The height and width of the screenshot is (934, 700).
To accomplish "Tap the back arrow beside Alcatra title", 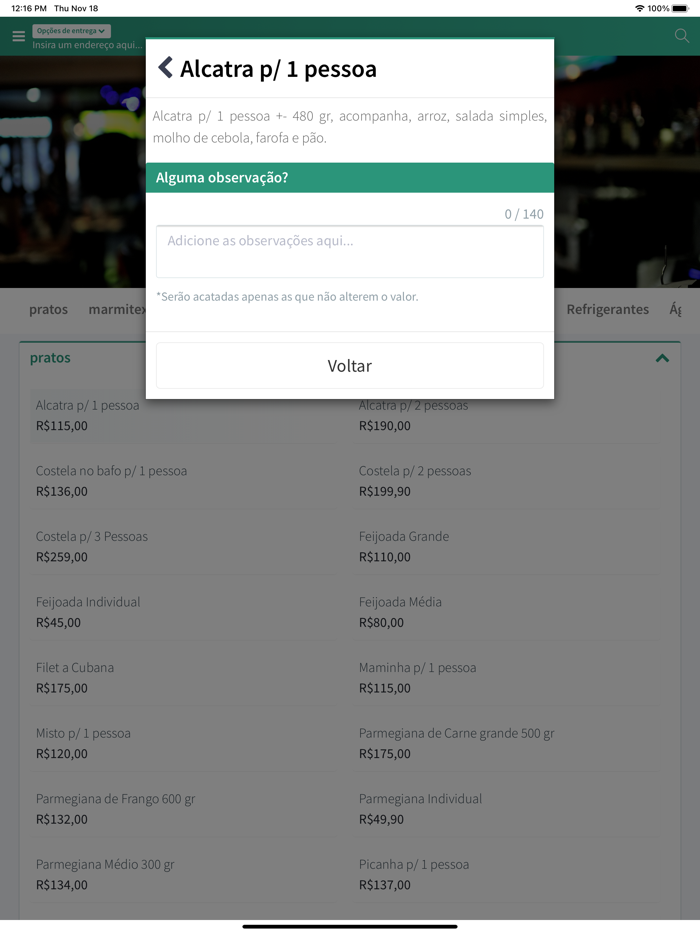I will point(166,68).
